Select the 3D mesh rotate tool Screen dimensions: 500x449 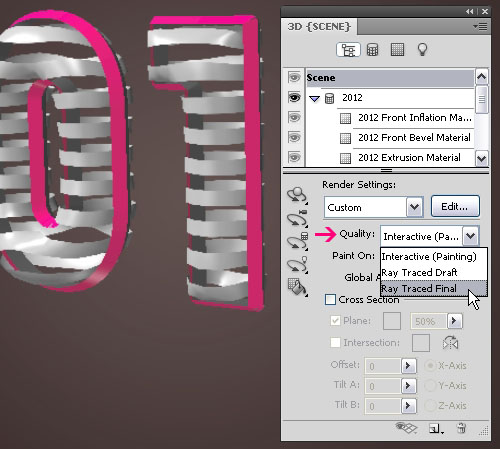[x=297, y=241]
